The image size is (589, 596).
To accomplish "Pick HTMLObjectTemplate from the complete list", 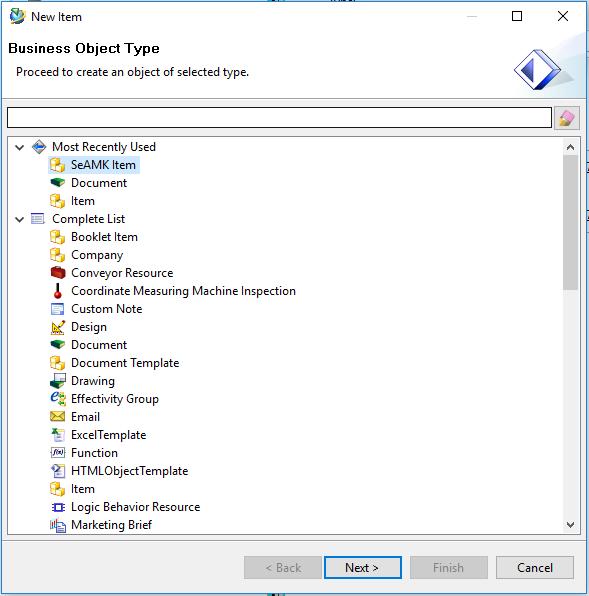I will (130, 471).
